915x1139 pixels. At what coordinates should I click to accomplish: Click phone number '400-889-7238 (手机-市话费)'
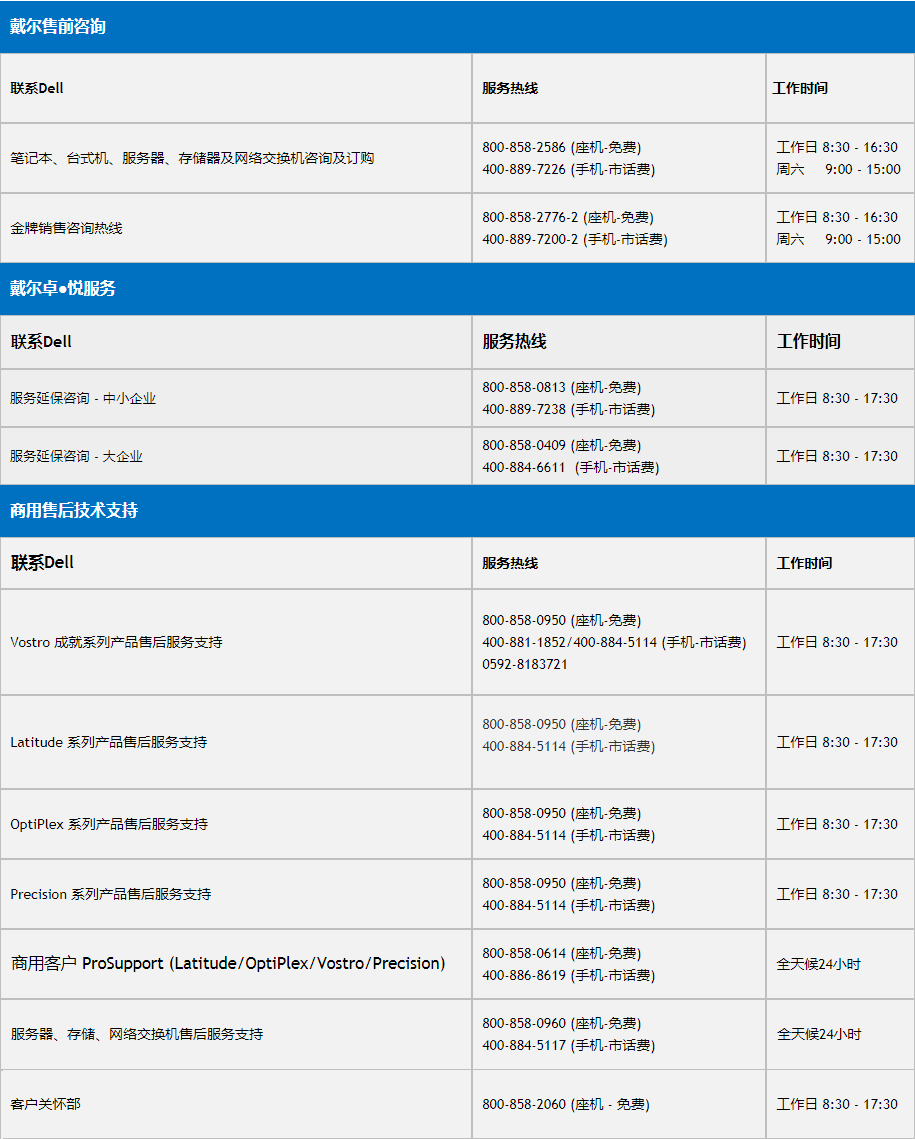pyautogui.click(x=569, y=409)
